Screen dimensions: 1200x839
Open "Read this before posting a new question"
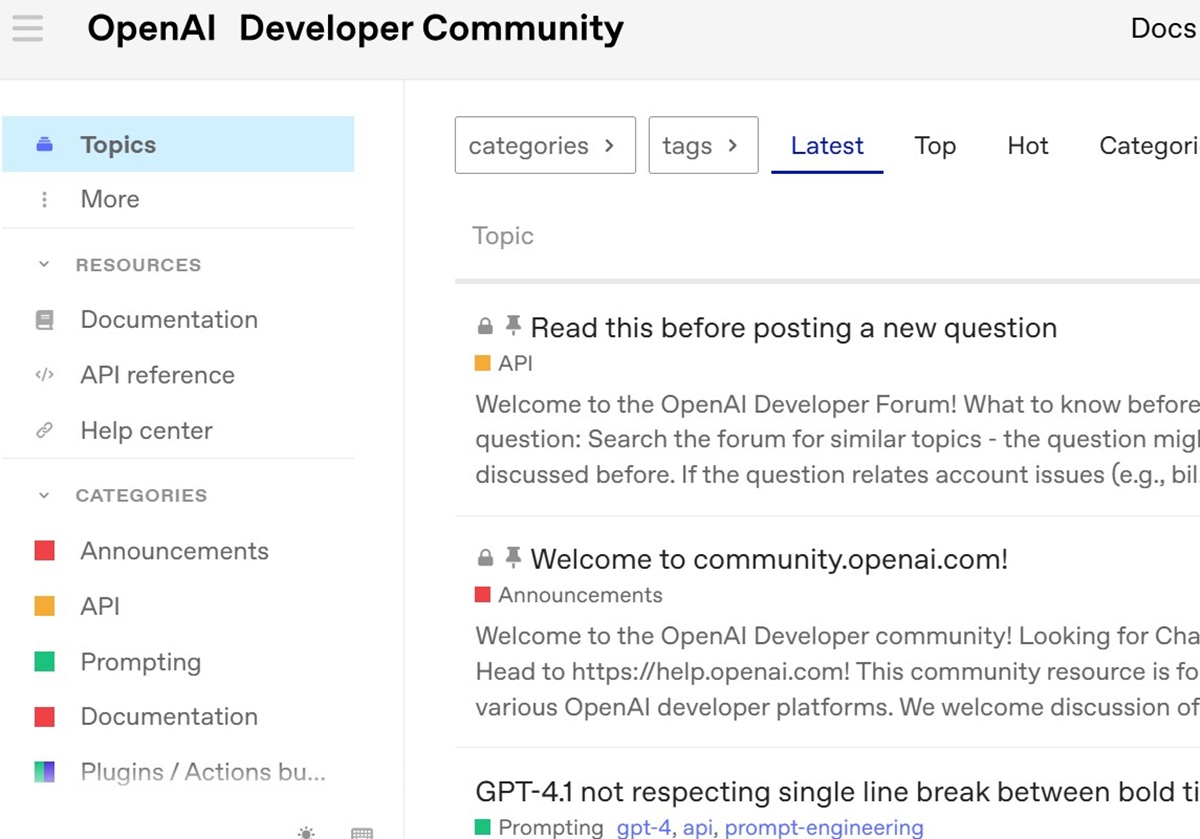point(793,328)
